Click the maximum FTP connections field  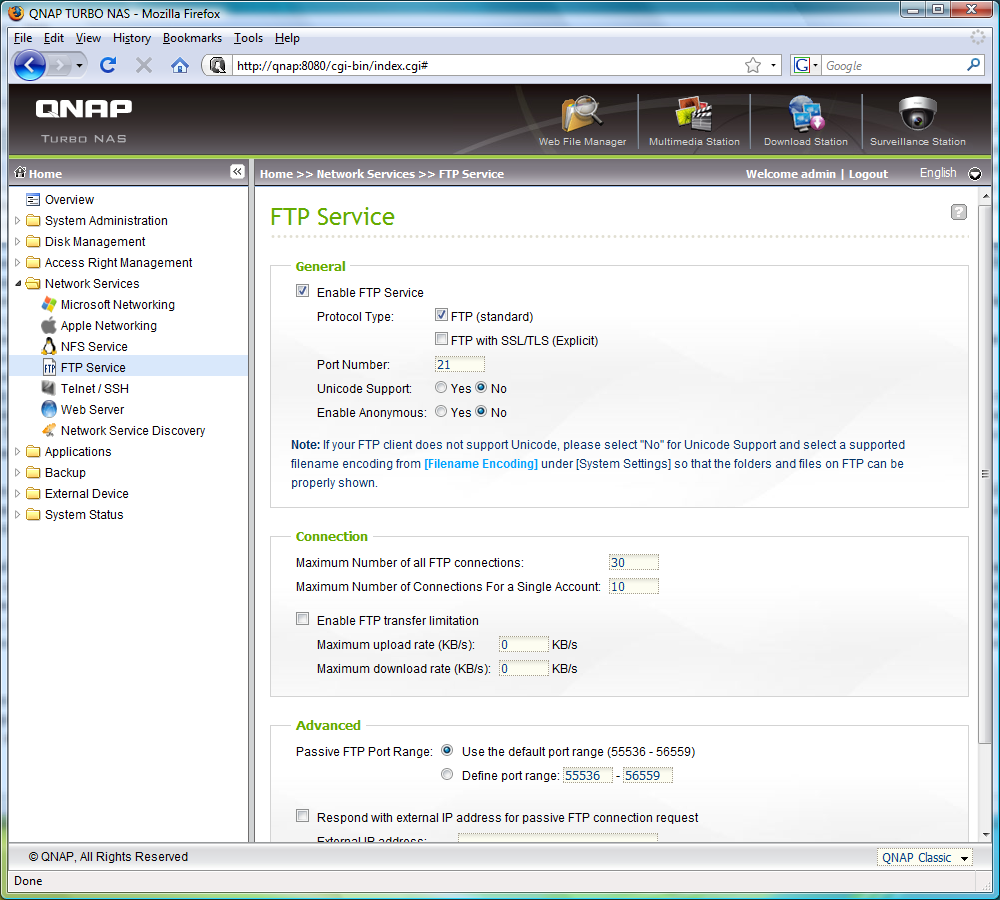[x=633, y=562]
